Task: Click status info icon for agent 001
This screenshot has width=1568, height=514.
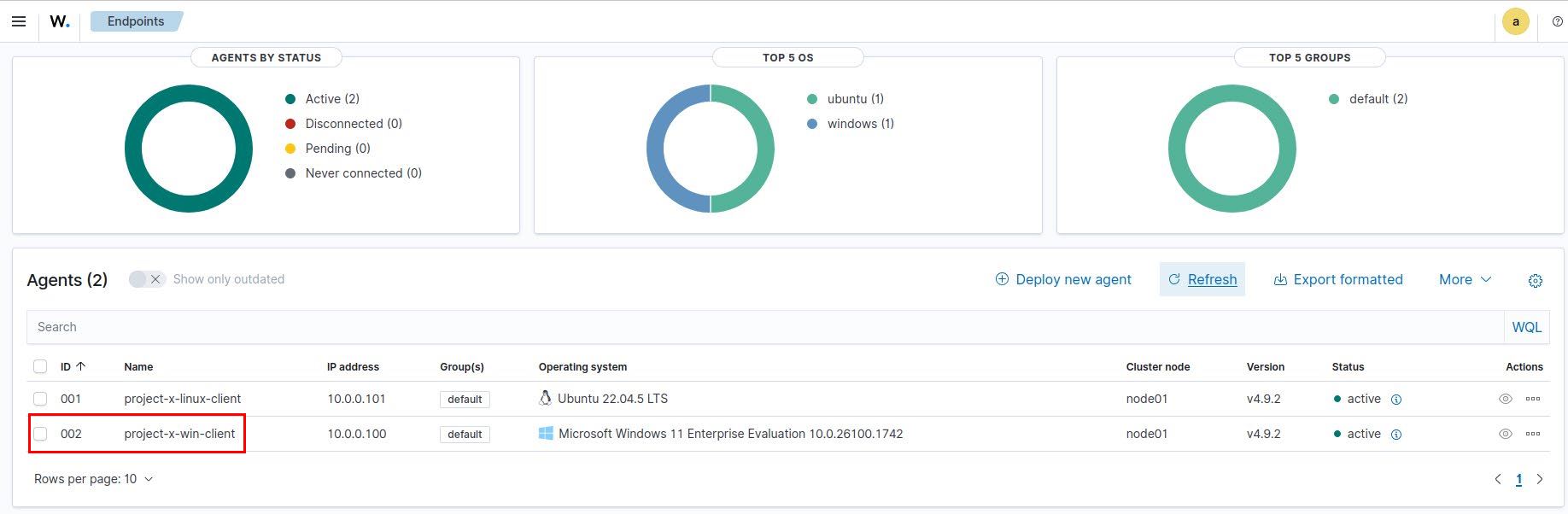Action: point(1396,400)
